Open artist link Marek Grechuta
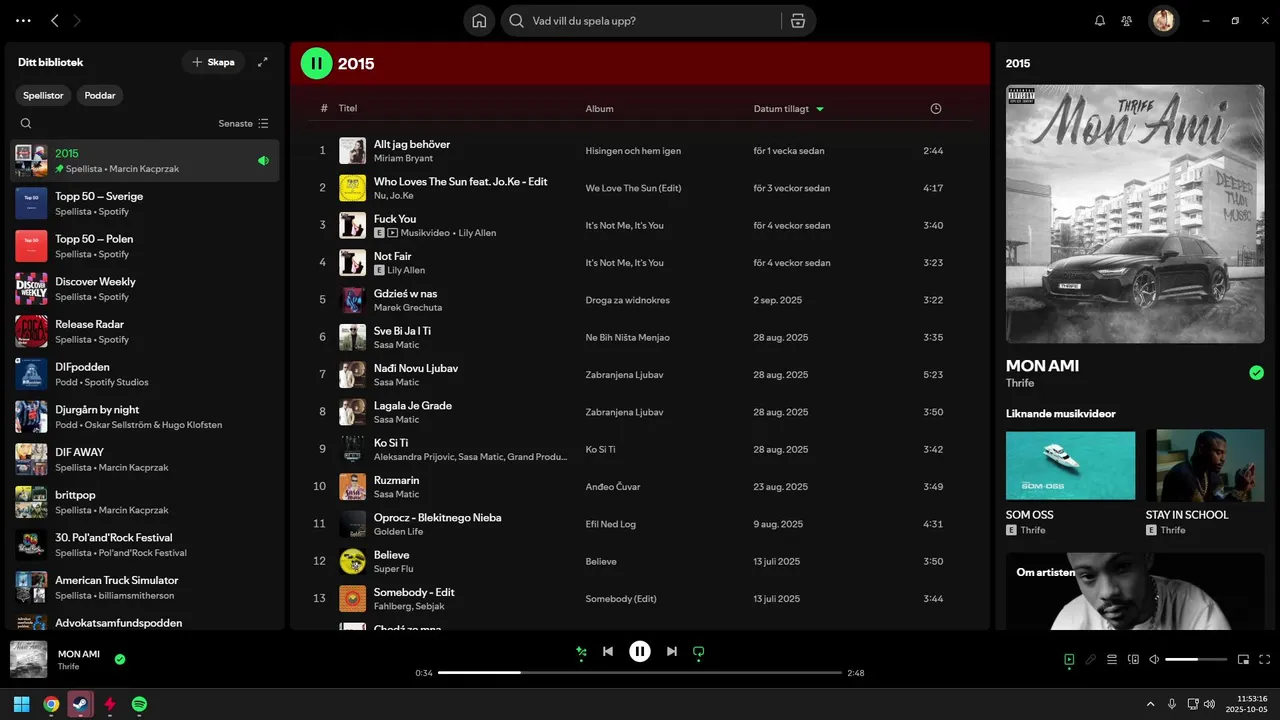Viewport: 1280px width, 720px height. coord(408,307)
